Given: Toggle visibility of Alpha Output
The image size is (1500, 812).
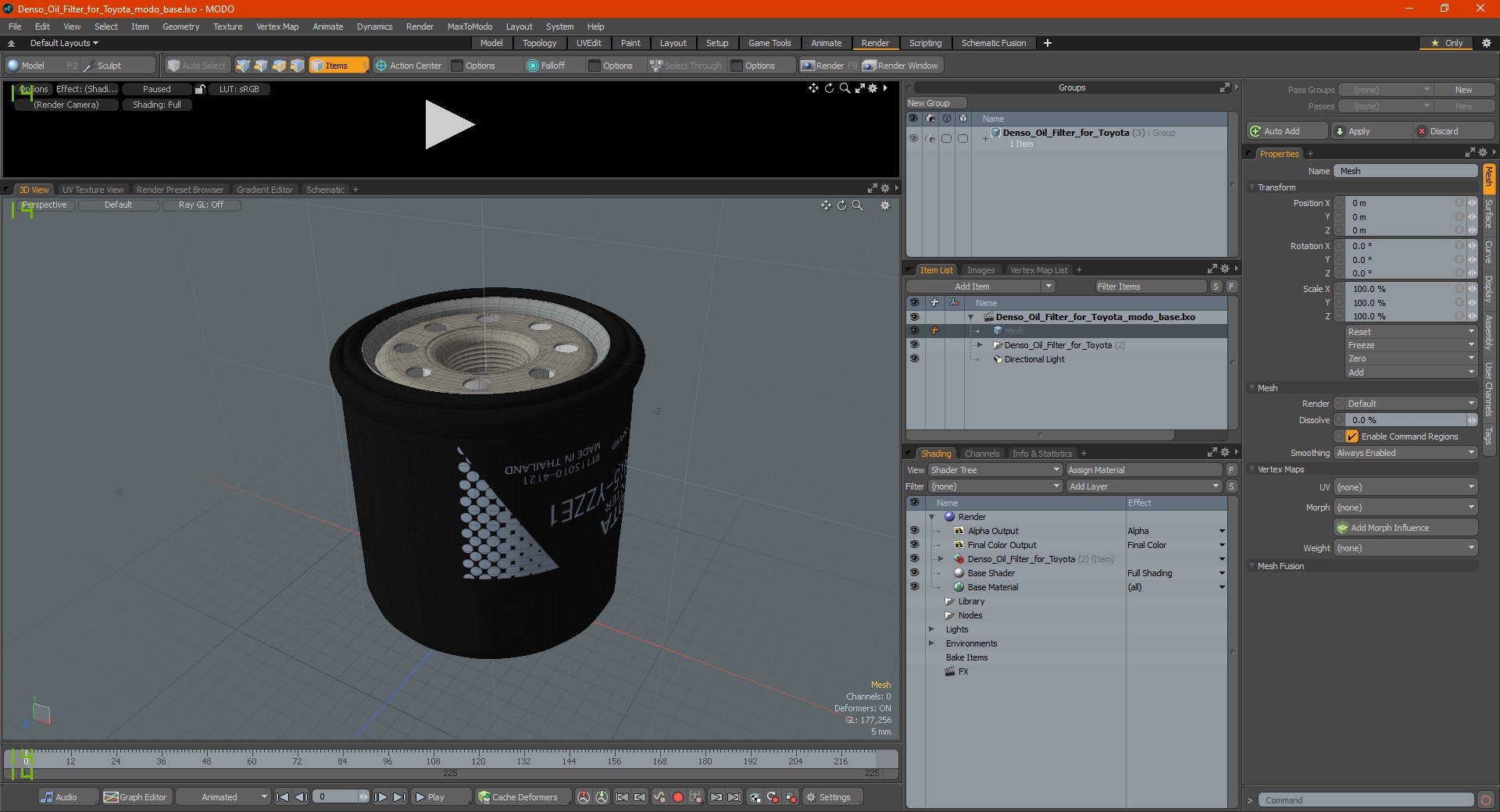Looking at the screenshot, I should [914, 531].
